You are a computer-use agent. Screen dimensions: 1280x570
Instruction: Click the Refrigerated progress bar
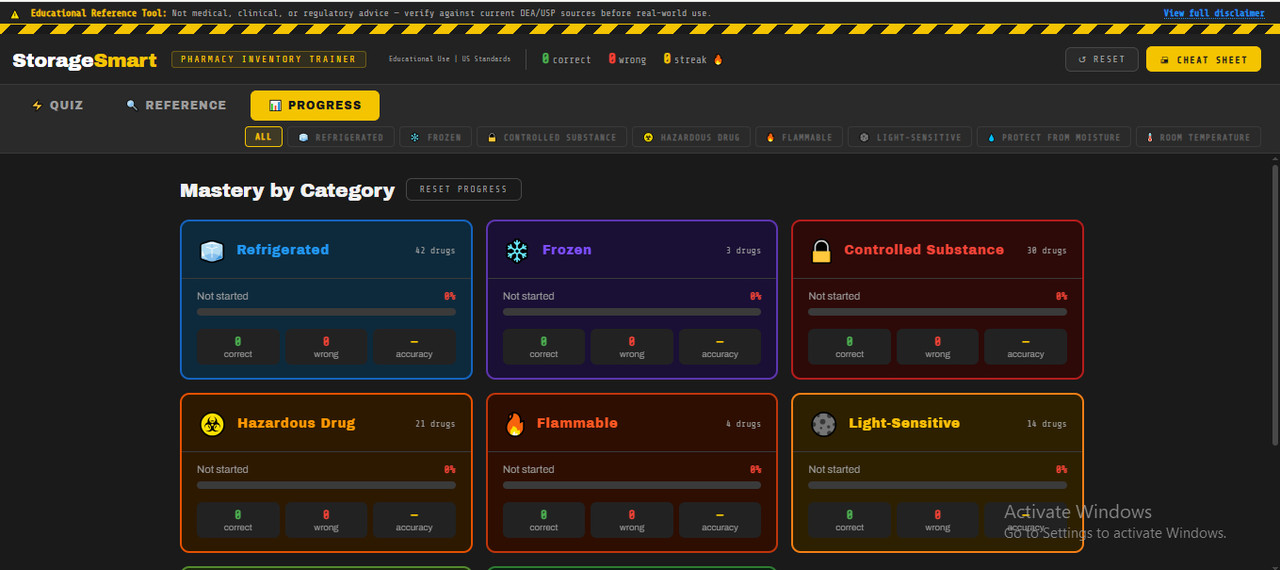[x=326, y=312]
